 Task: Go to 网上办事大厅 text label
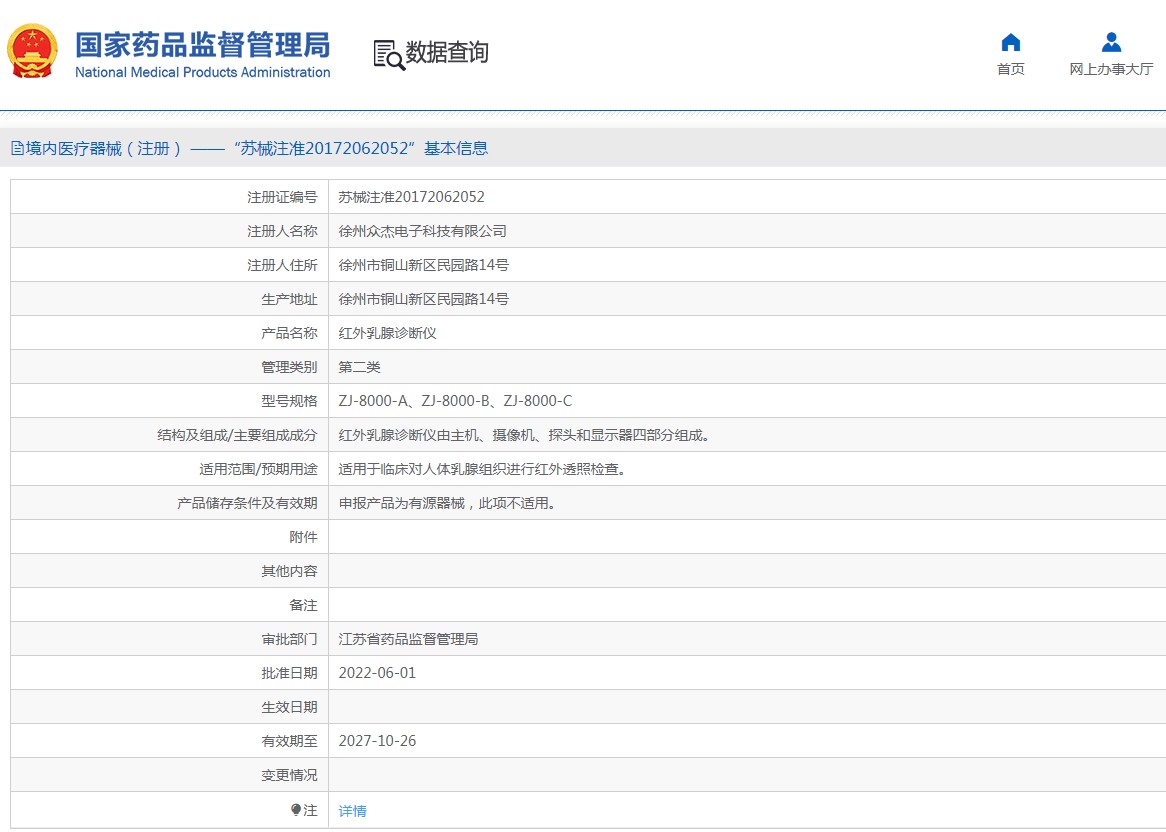pos(1111,69)
